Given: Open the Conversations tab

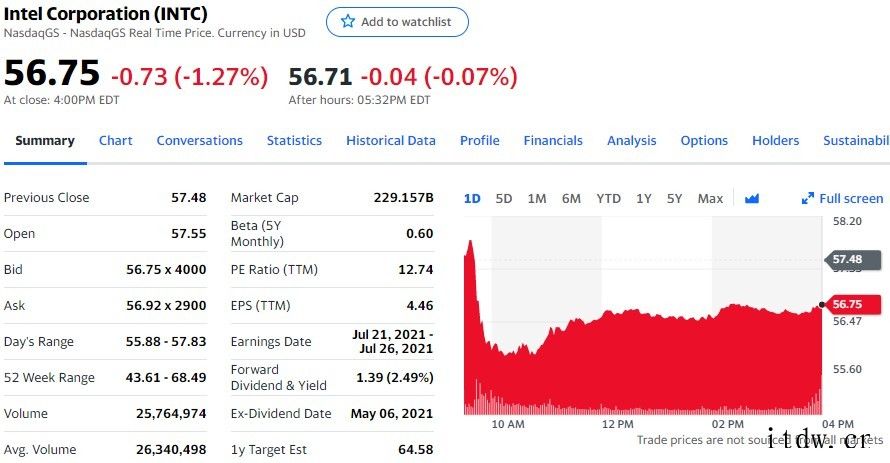Looking at the screenshot, I should click(199, 141).
